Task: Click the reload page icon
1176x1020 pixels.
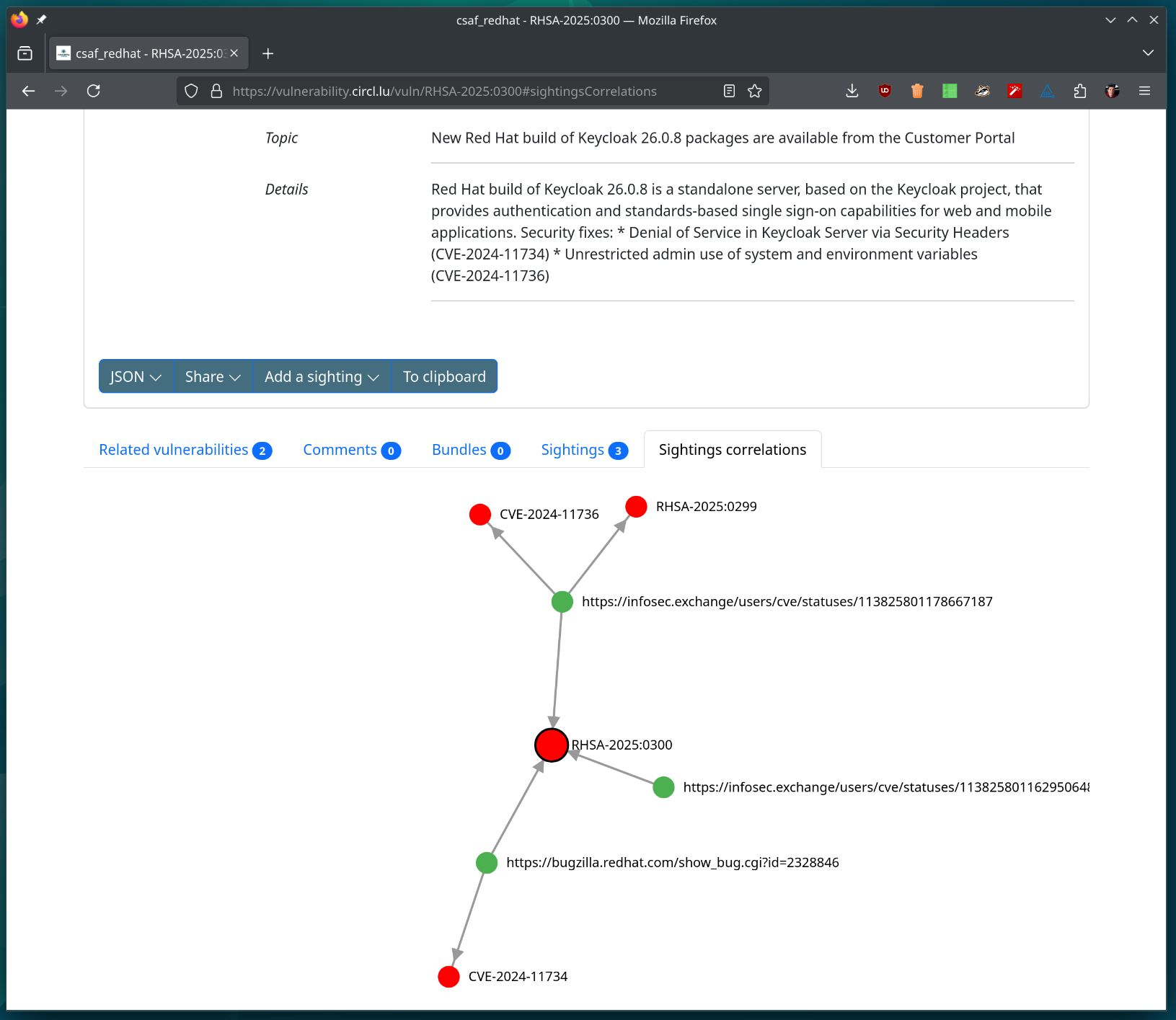Action: [94, 91]
